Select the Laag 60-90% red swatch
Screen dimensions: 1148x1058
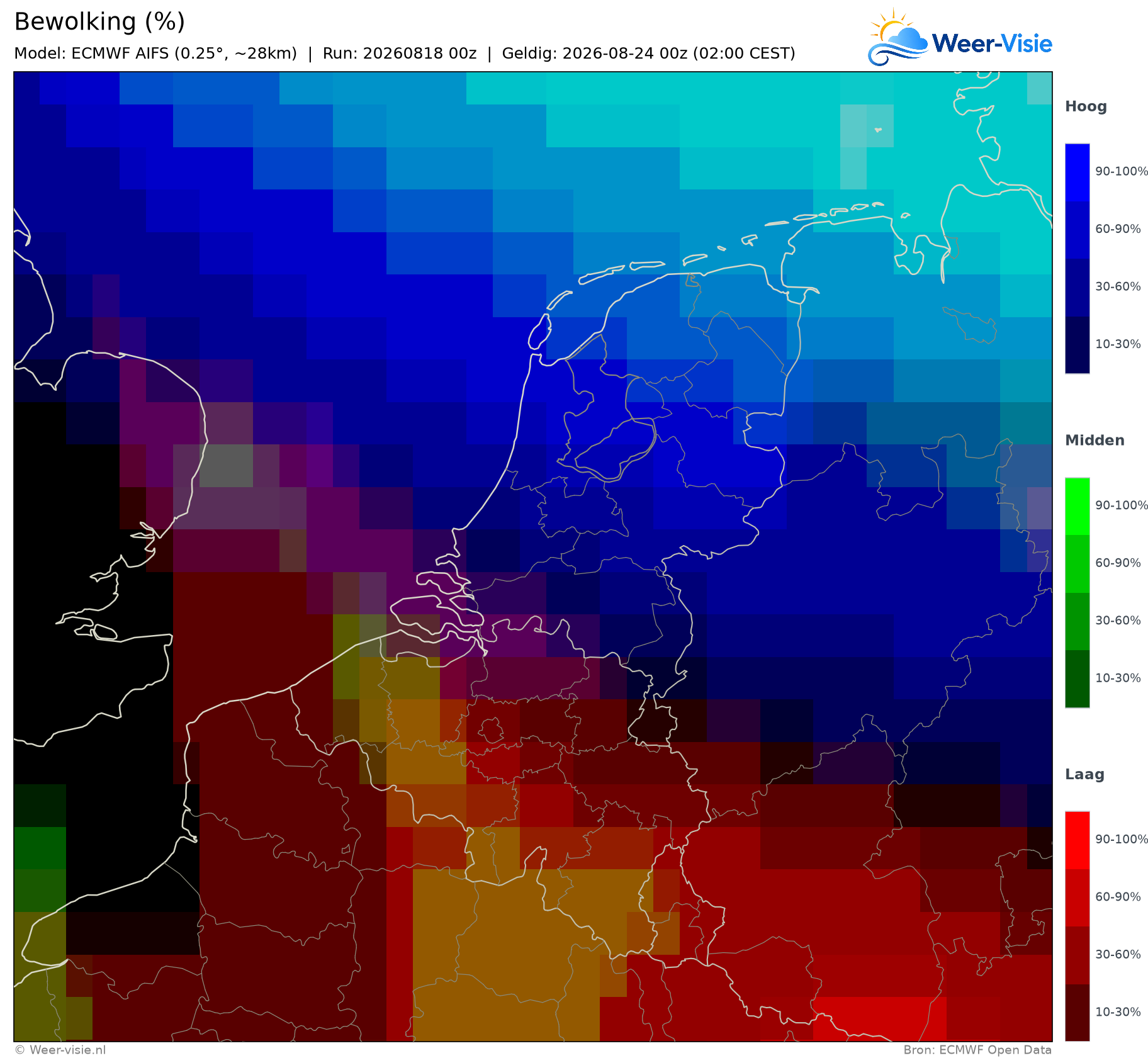tap(1077, 898)
